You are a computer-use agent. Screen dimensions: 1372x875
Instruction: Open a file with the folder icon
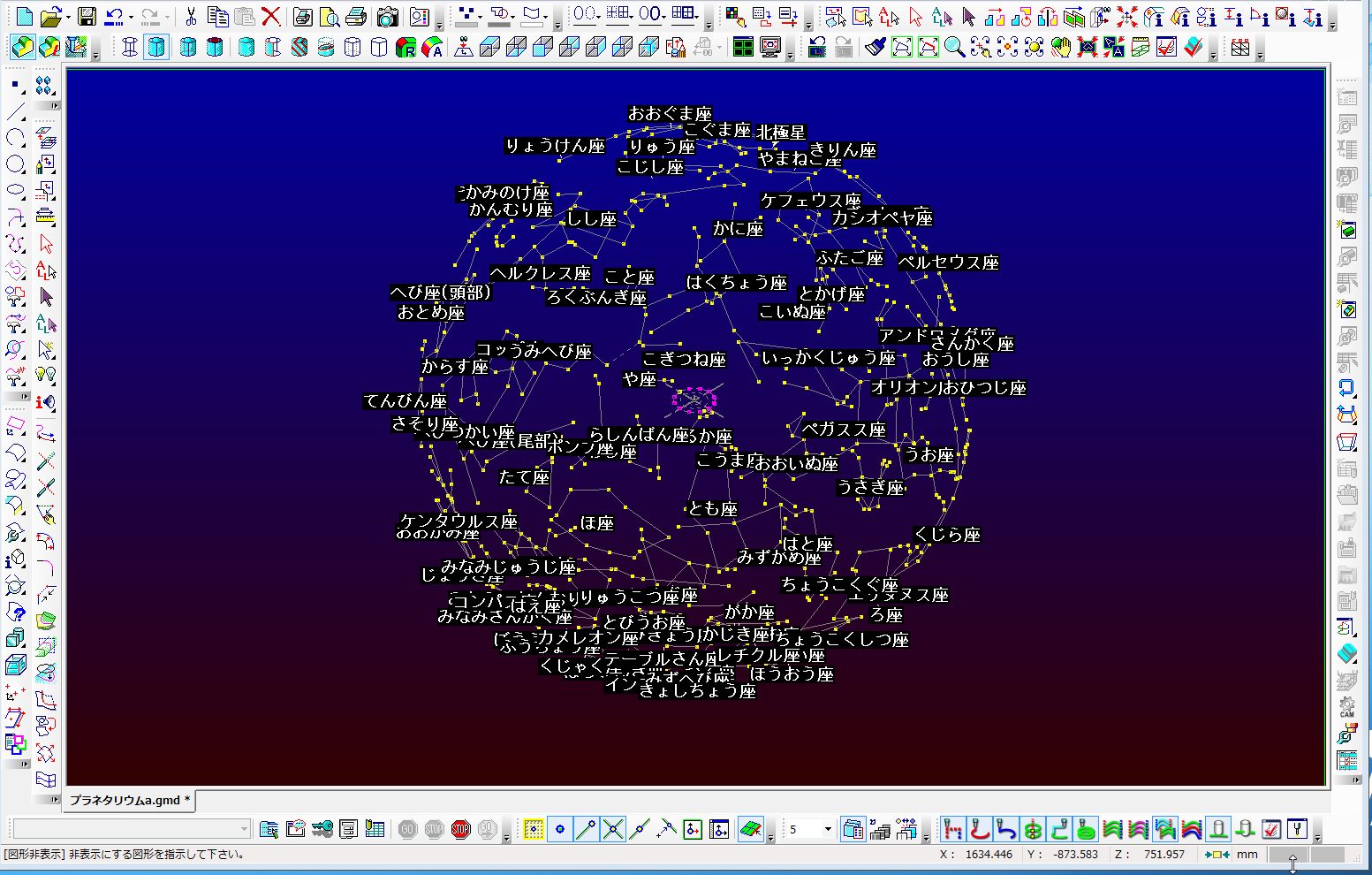51,17
